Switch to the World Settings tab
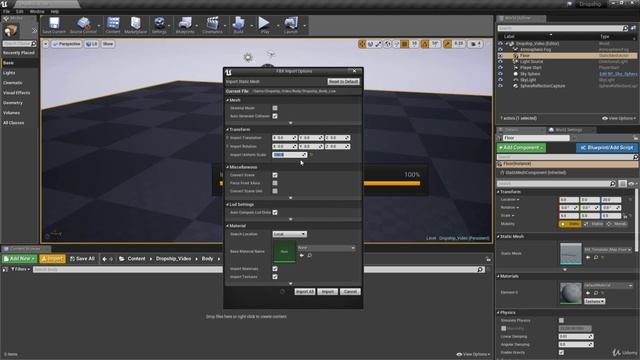The height and width of the screenshot is (360, 640). (x=568, y=130)
